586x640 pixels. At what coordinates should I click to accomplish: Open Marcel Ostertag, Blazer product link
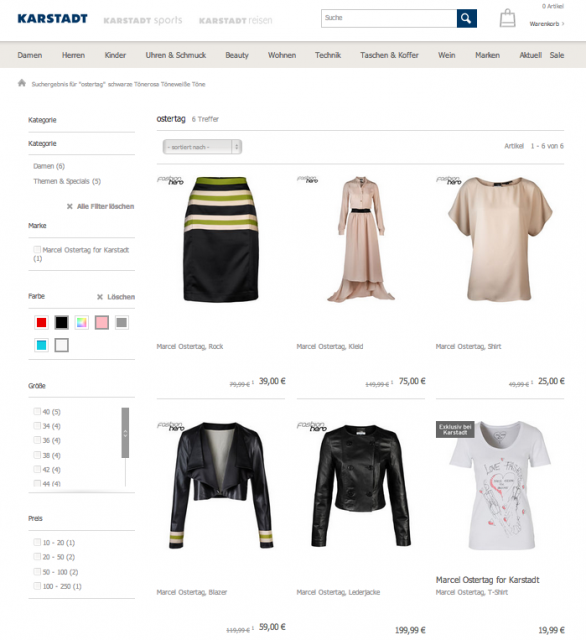(192, 592)
